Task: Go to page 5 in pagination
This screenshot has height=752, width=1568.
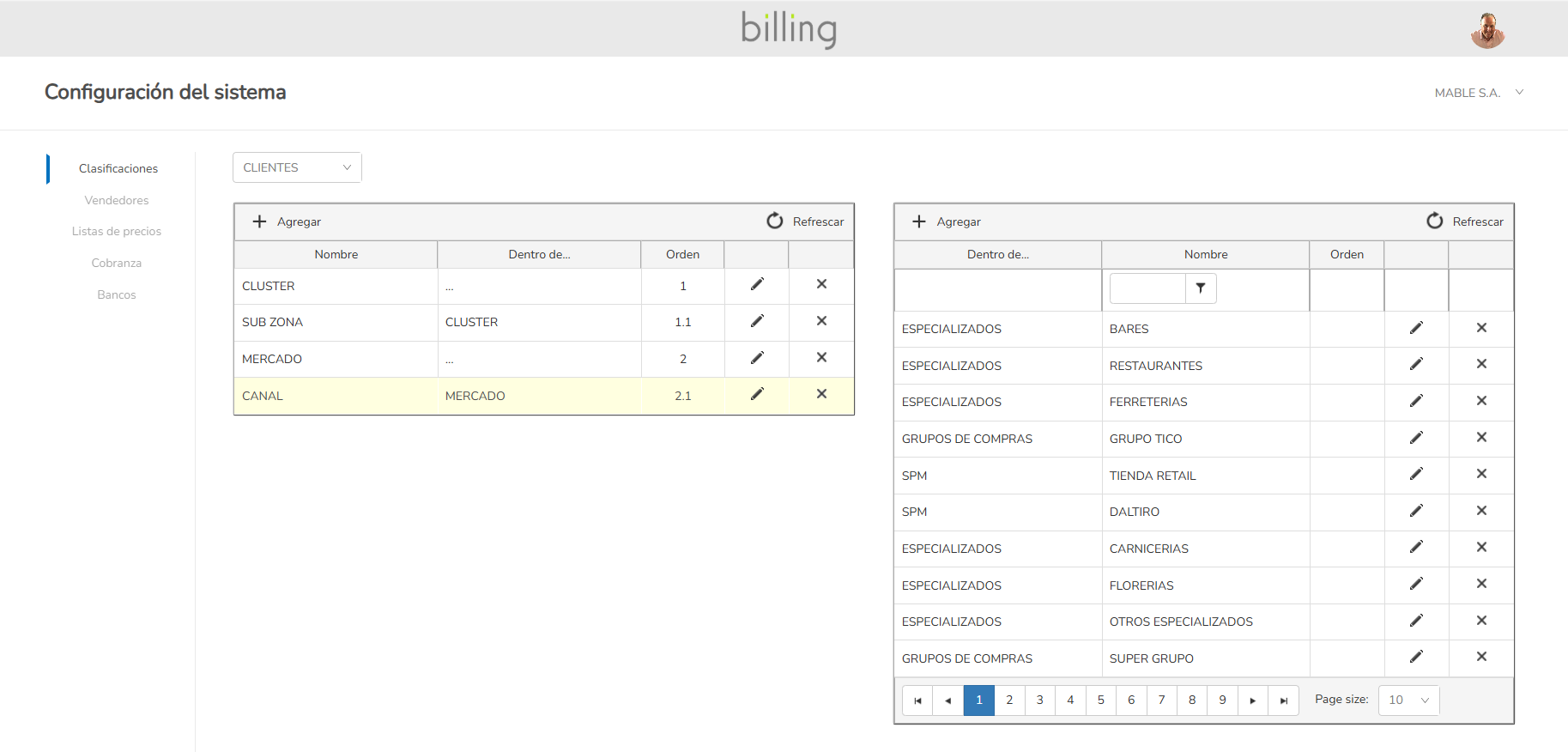Action: [1101, 700]
